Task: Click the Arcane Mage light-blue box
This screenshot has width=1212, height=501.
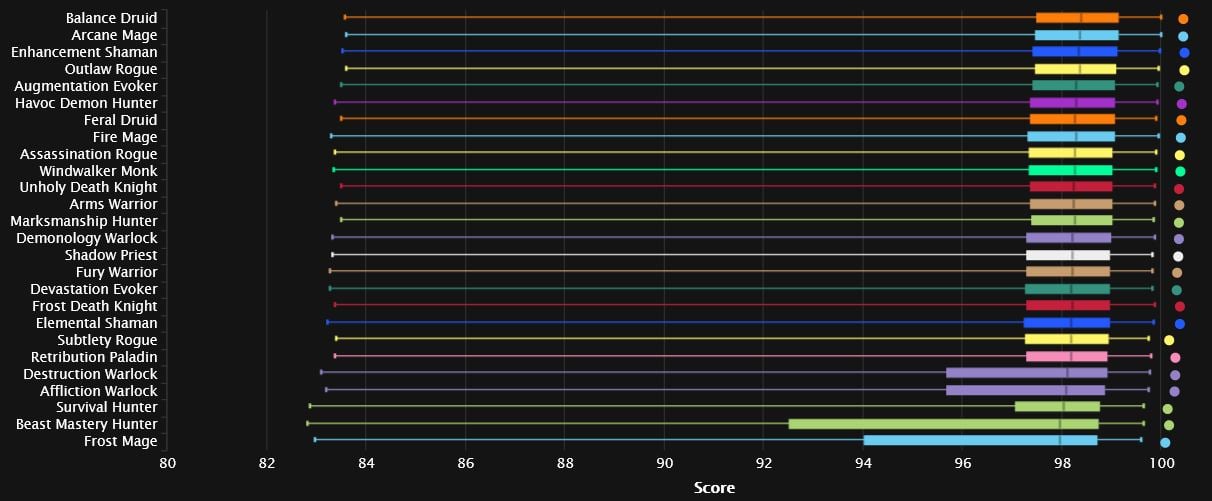Action: pos(1077,35)
